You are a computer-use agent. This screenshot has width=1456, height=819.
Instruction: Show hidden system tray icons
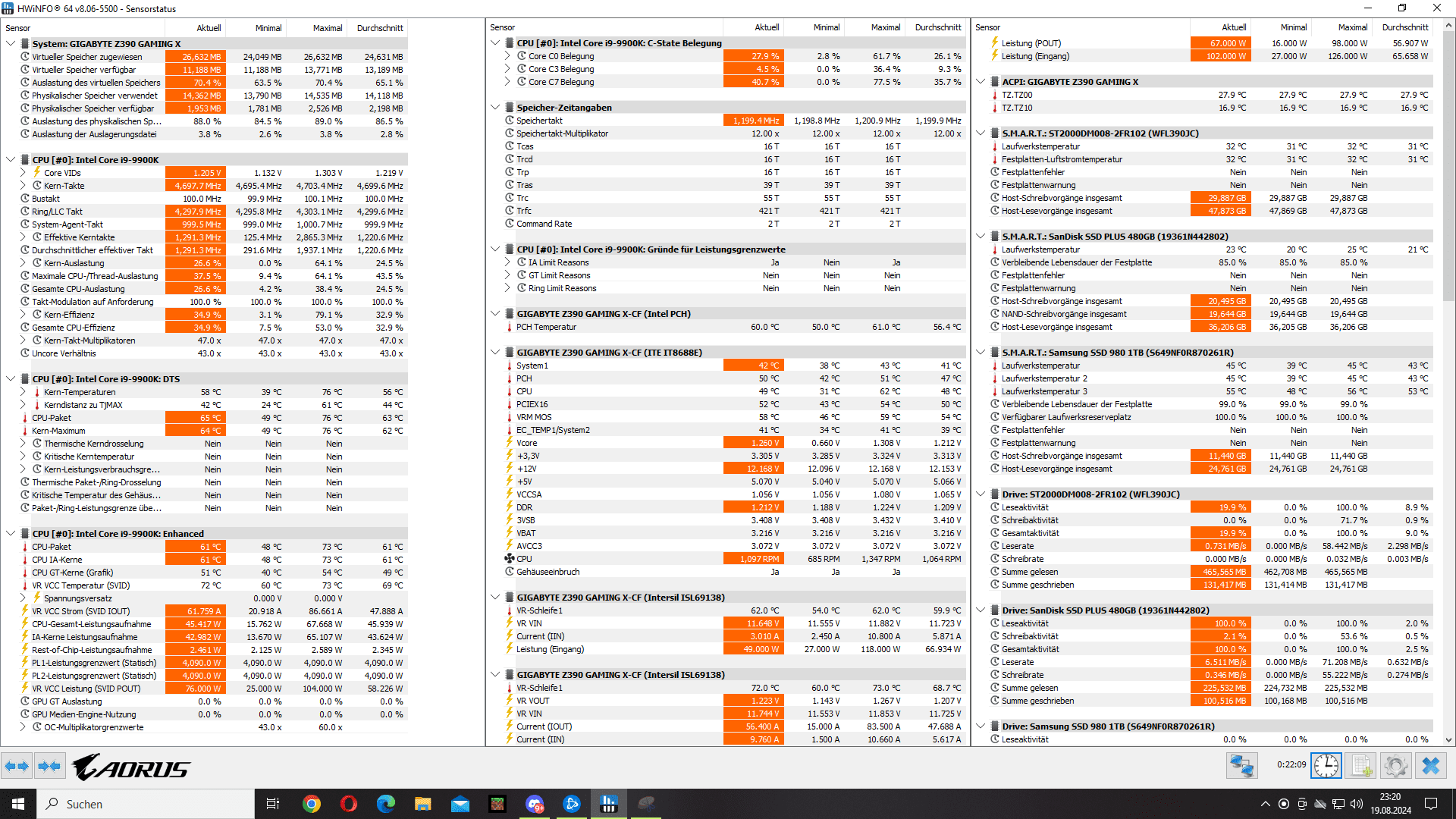(x=1265, y=804)
